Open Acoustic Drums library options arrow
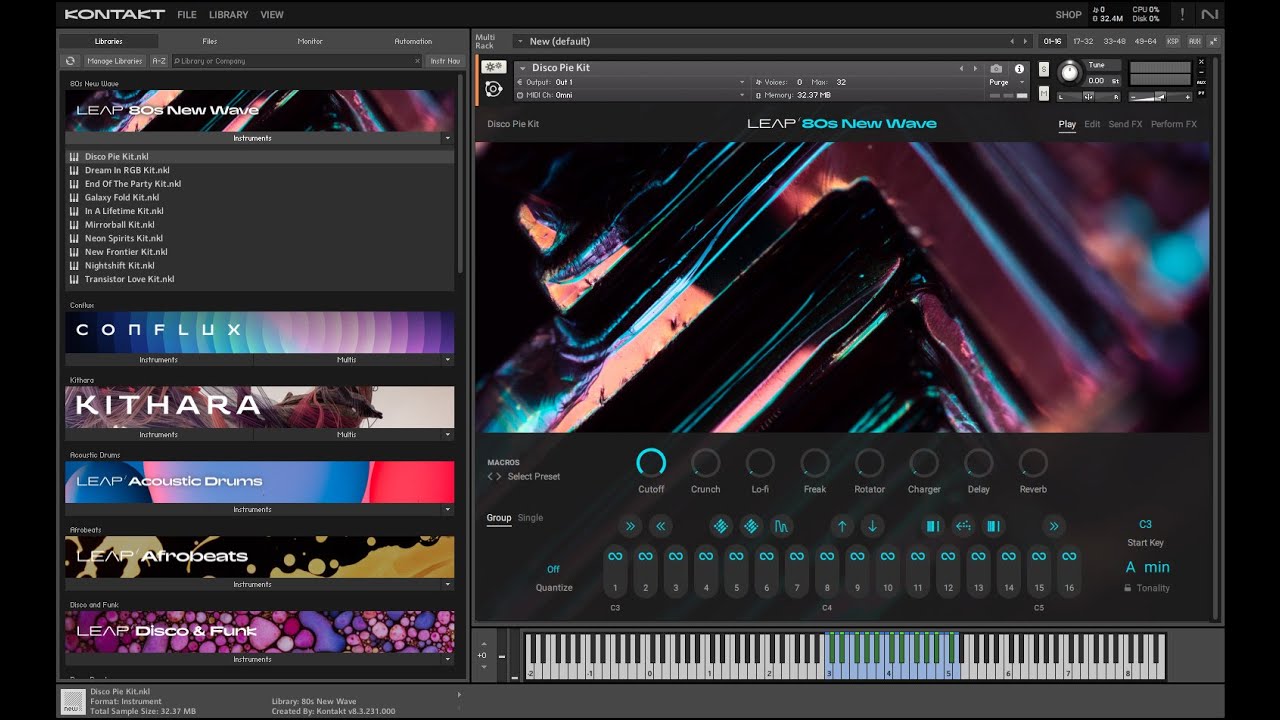The image size is (1280, 720). (x=447, y=509)
